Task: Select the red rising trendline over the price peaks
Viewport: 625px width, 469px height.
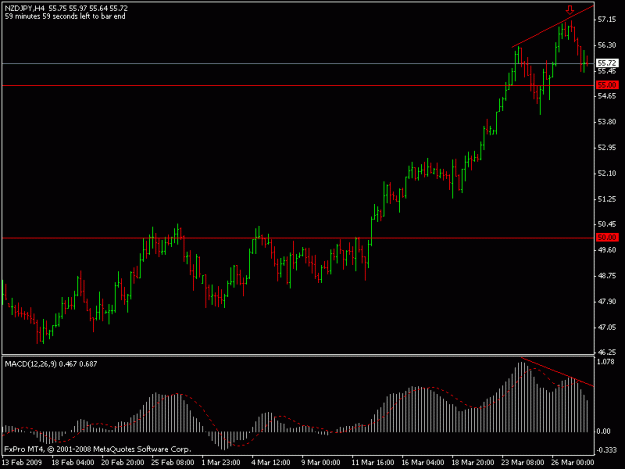Action: [553, 26]
